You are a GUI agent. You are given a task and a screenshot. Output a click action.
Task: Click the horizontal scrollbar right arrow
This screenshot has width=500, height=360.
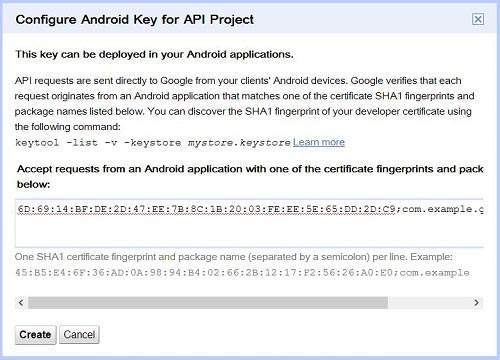(x=477, y=303)
